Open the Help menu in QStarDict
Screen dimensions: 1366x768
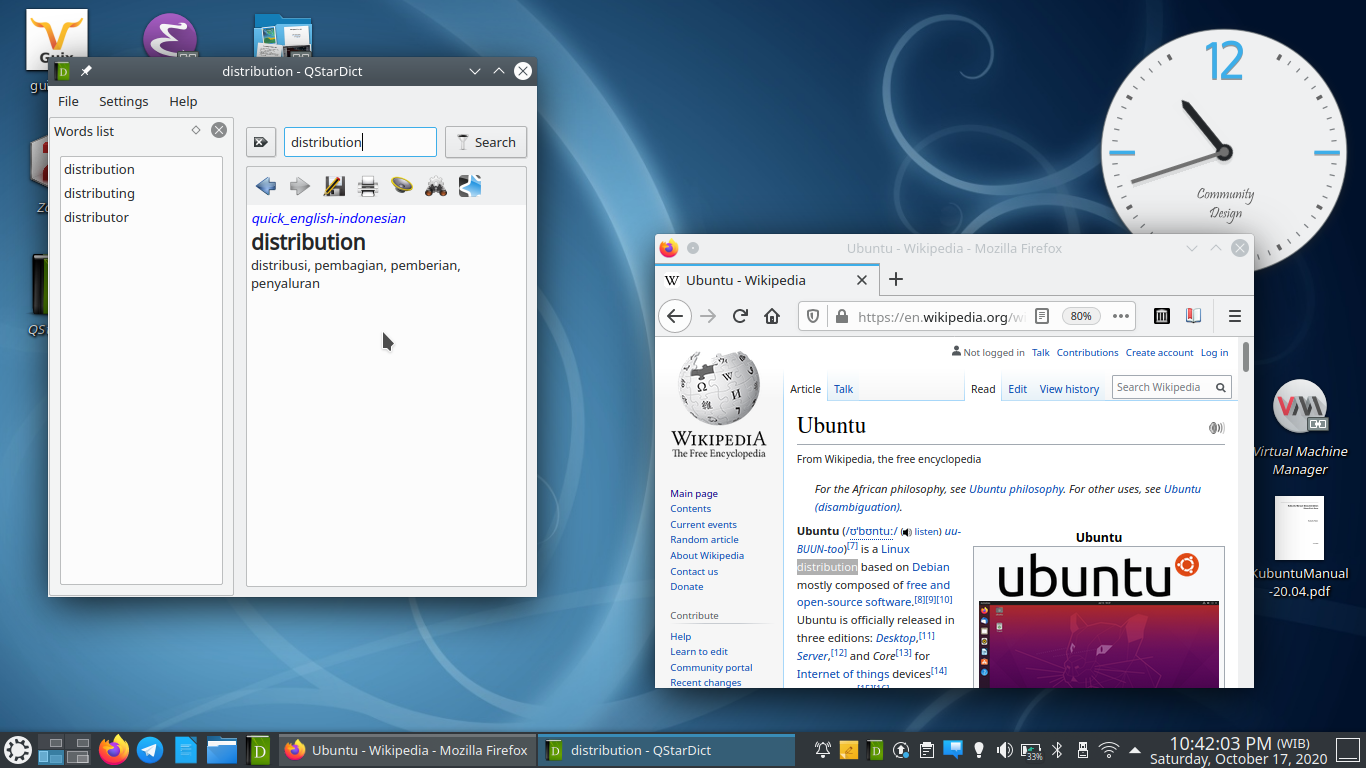coord(183,101)
